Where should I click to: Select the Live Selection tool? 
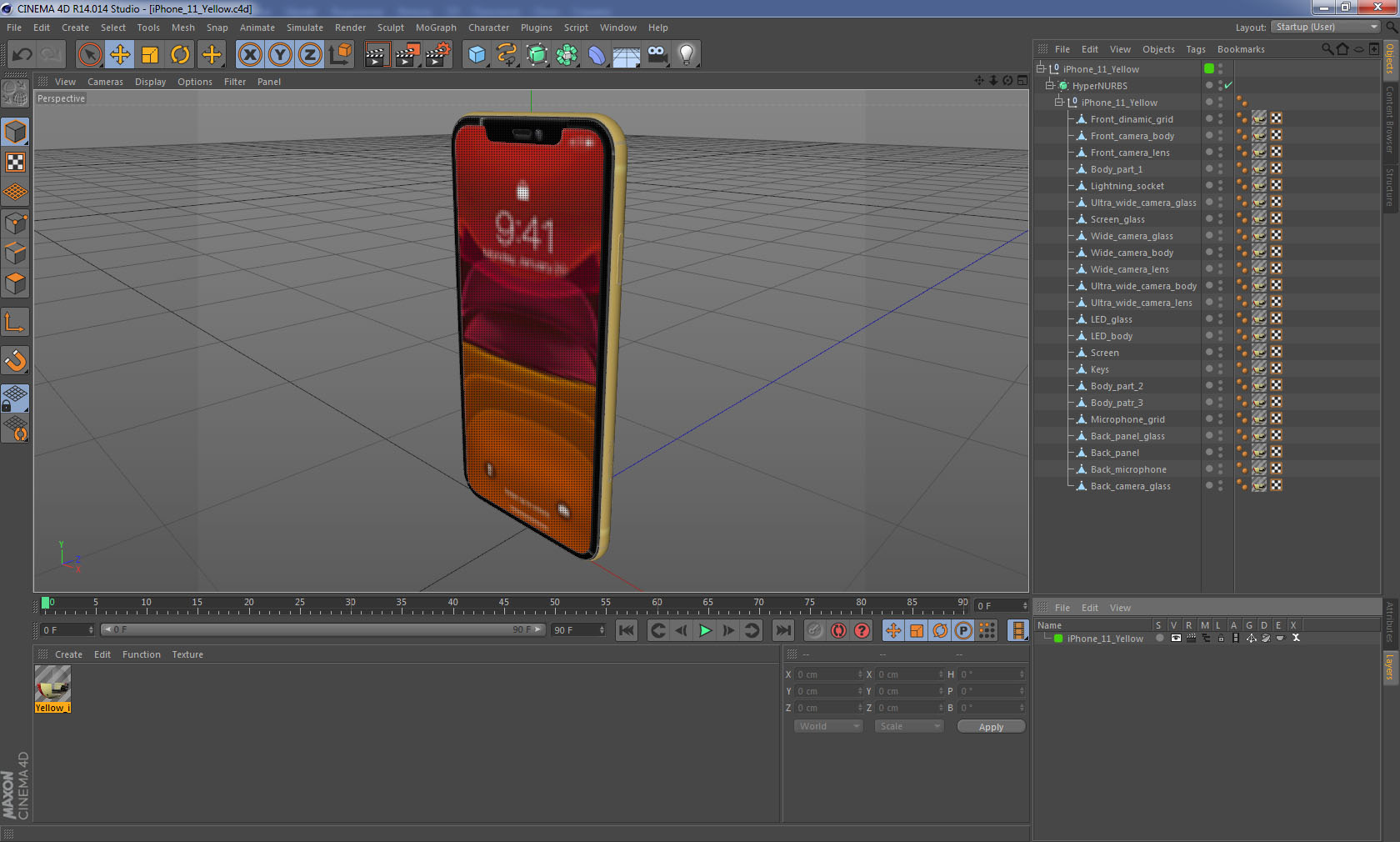[x=89, y=55]
